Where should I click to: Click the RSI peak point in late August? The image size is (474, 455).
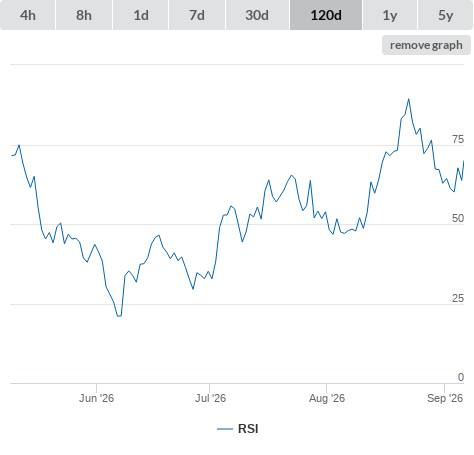click(409, 99)
